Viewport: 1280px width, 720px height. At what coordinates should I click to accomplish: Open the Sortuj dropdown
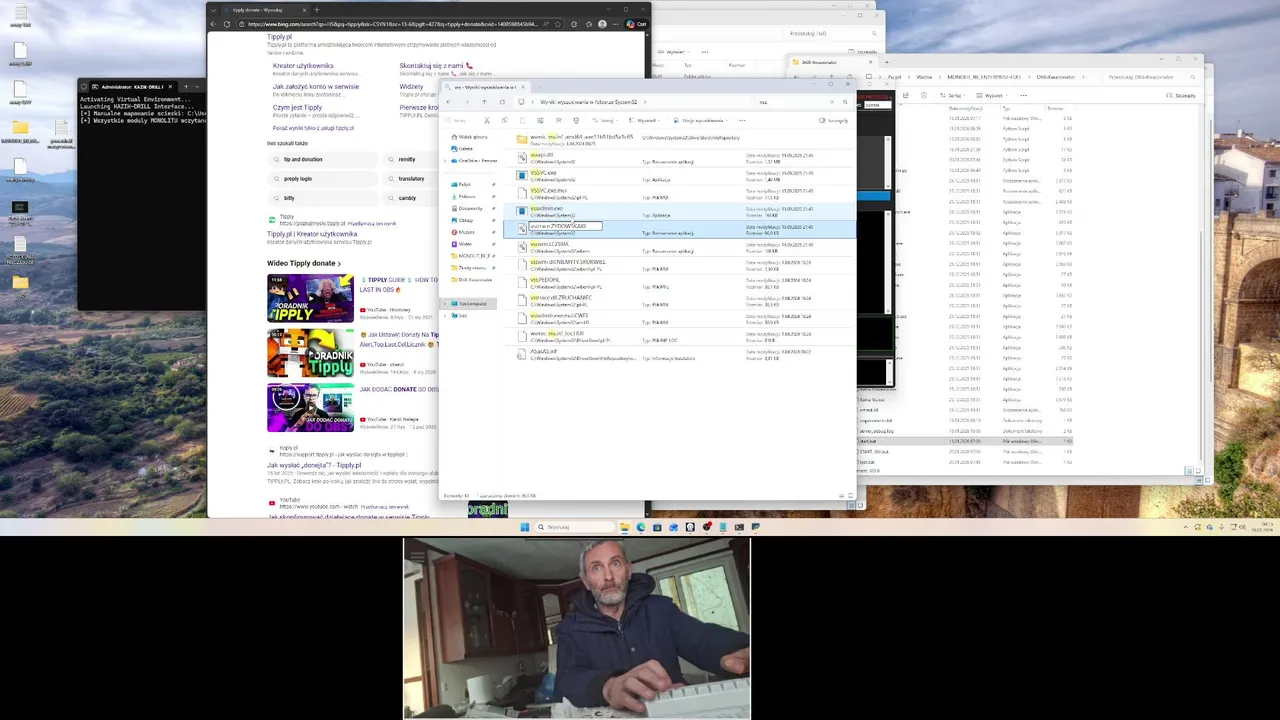[606, 120]
